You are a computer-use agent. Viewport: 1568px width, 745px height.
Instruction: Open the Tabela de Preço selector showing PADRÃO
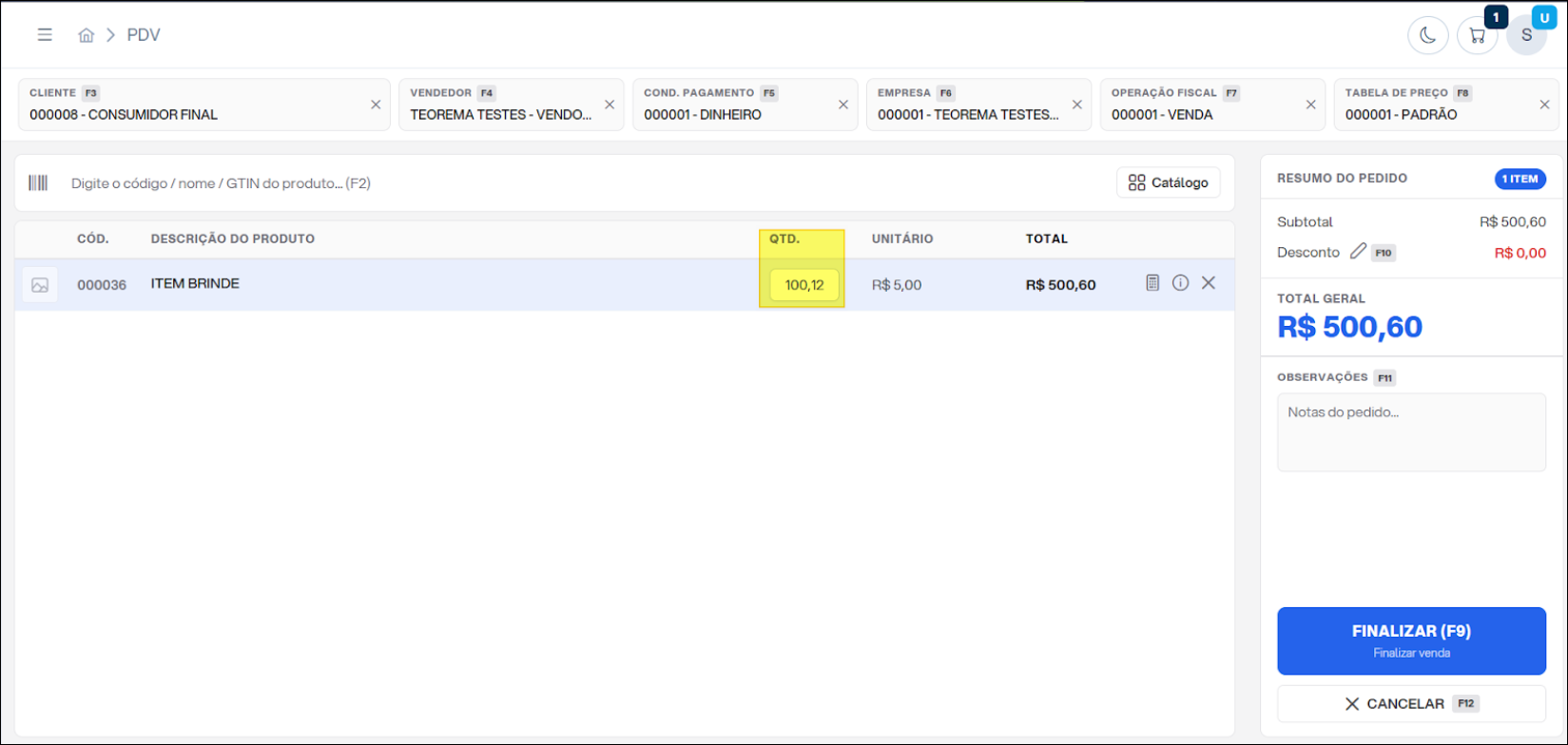1447,105
